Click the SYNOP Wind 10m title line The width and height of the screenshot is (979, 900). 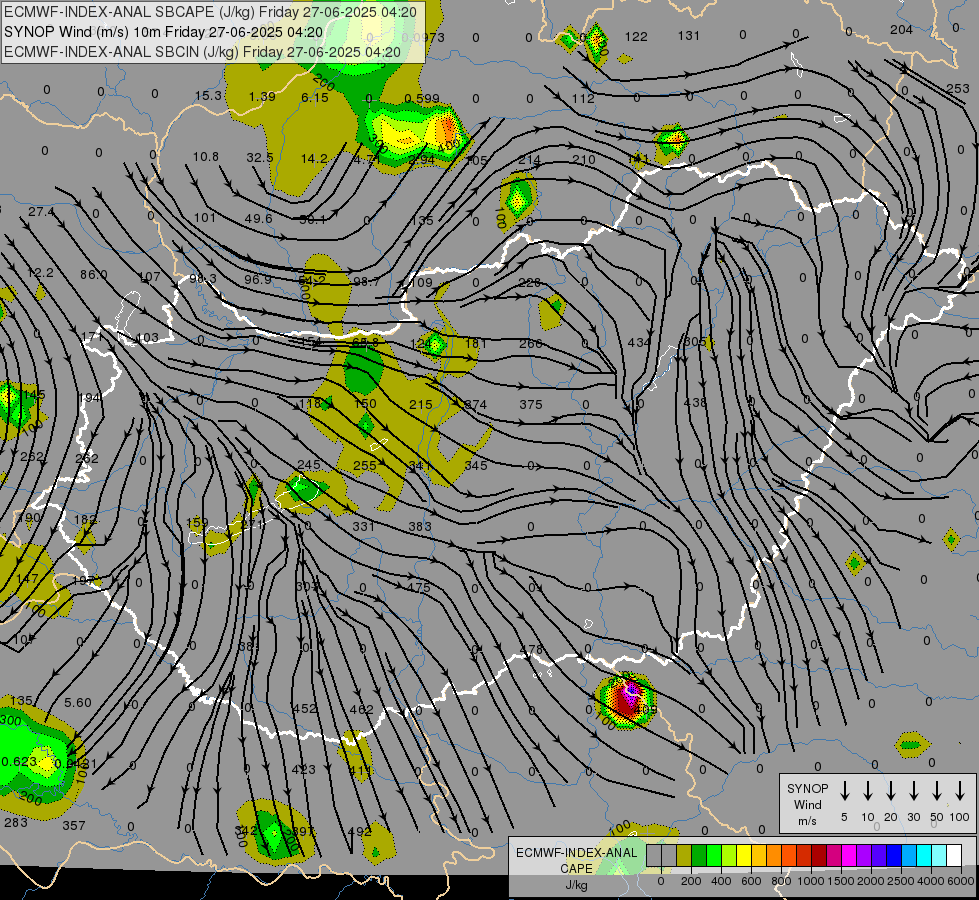point(164,32)
